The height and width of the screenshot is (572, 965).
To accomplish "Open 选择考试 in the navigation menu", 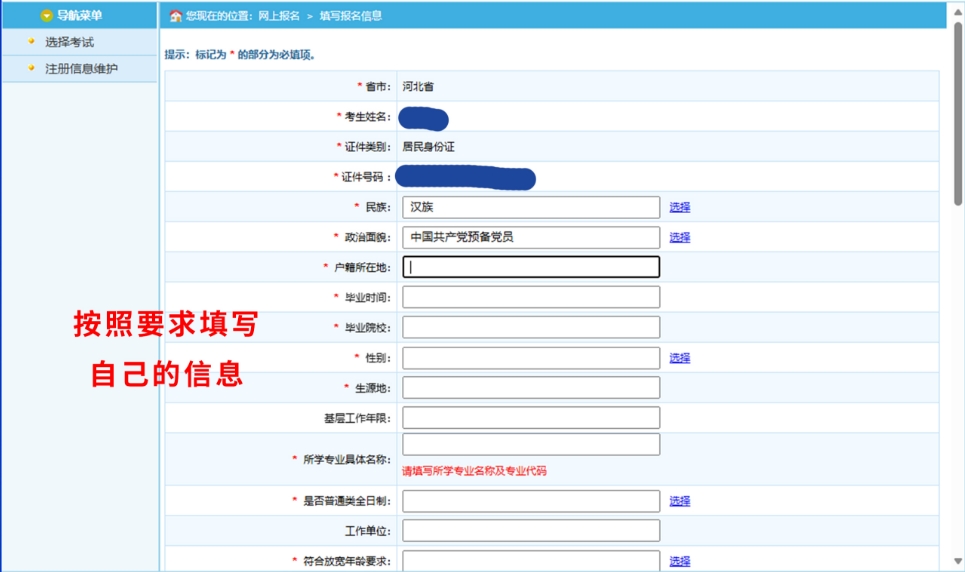I will point(69,42).
